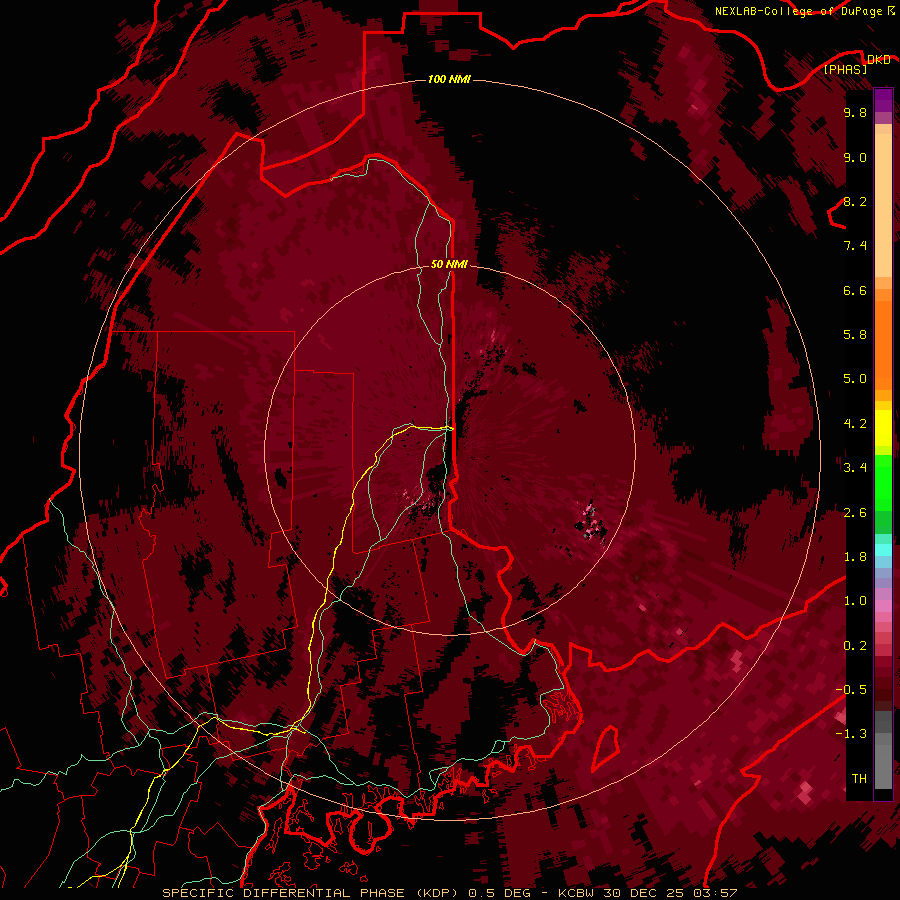
Task: Click the KCBW radar site identifier
Action: click(576, 893)
